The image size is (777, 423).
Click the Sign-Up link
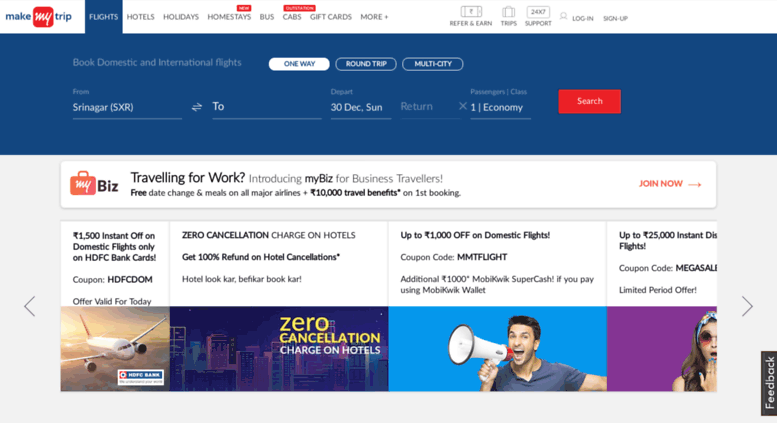point(615,18)
